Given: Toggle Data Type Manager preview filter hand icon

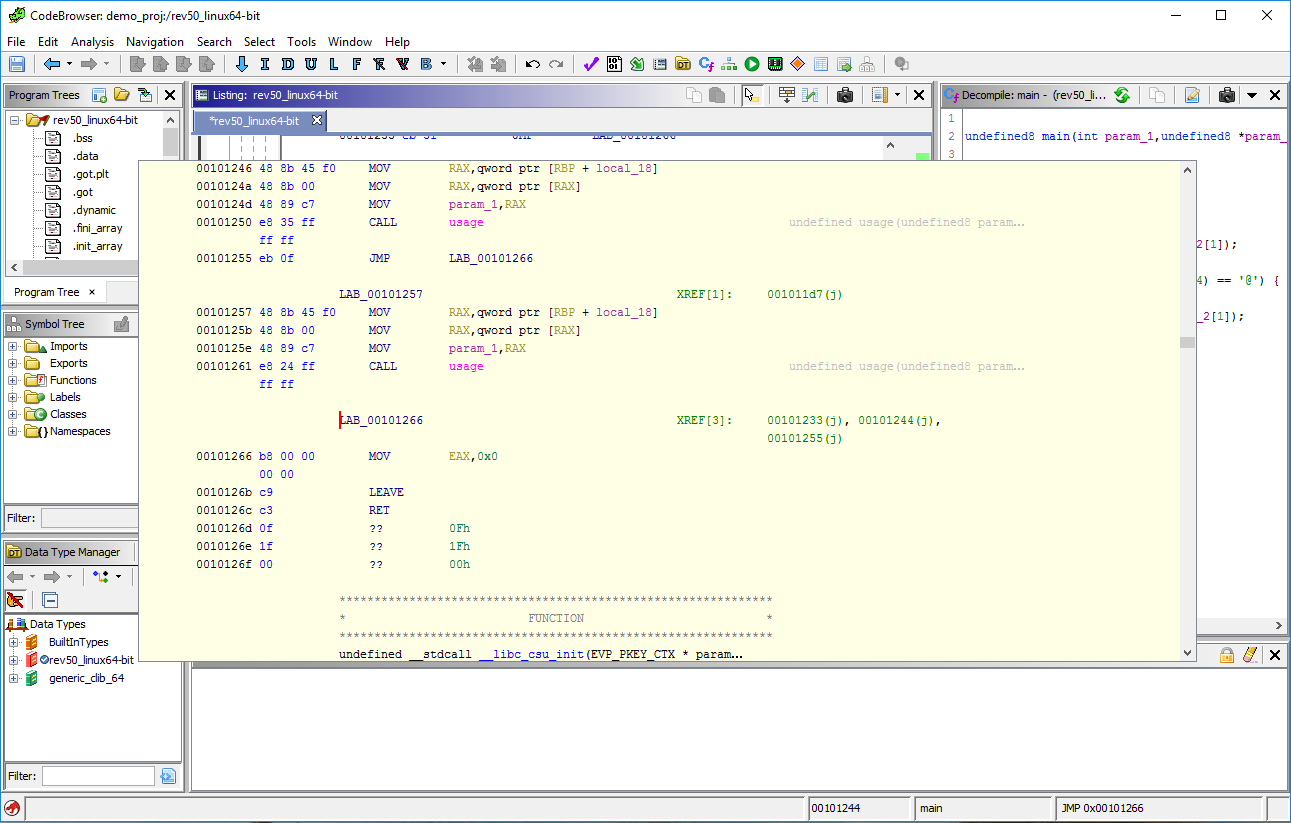Looking at the screenshot, I should [15, 600].
